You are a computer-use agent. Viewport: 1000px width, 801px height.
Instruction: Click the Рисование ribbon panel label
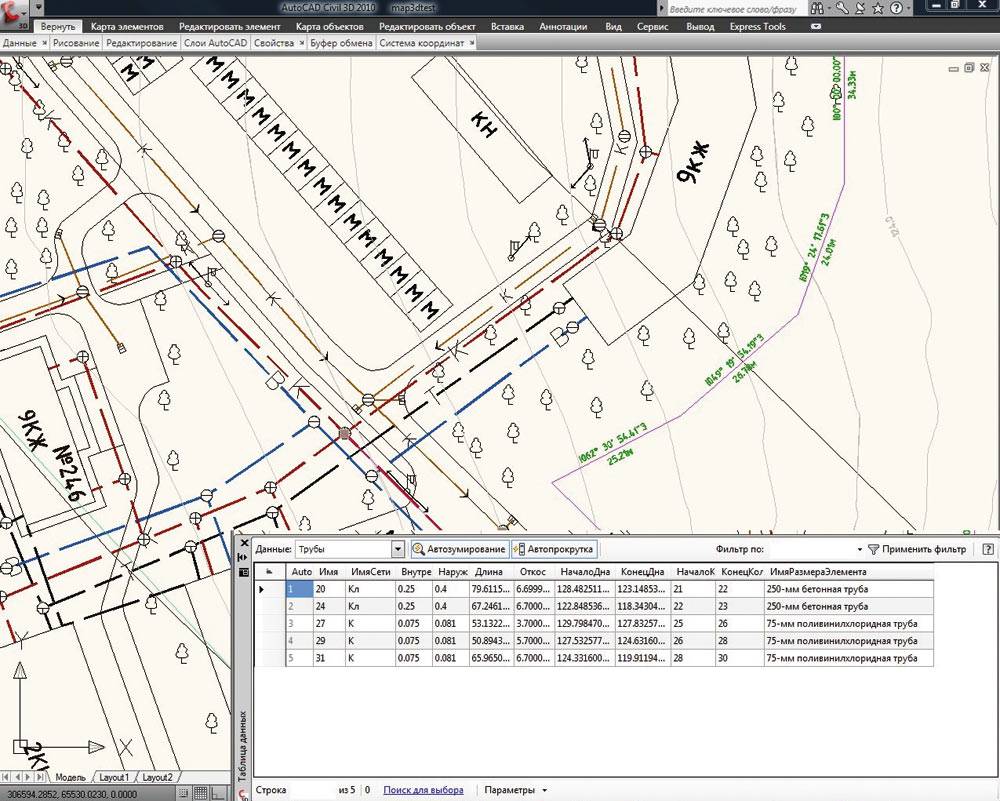click(x=76, y=43)
